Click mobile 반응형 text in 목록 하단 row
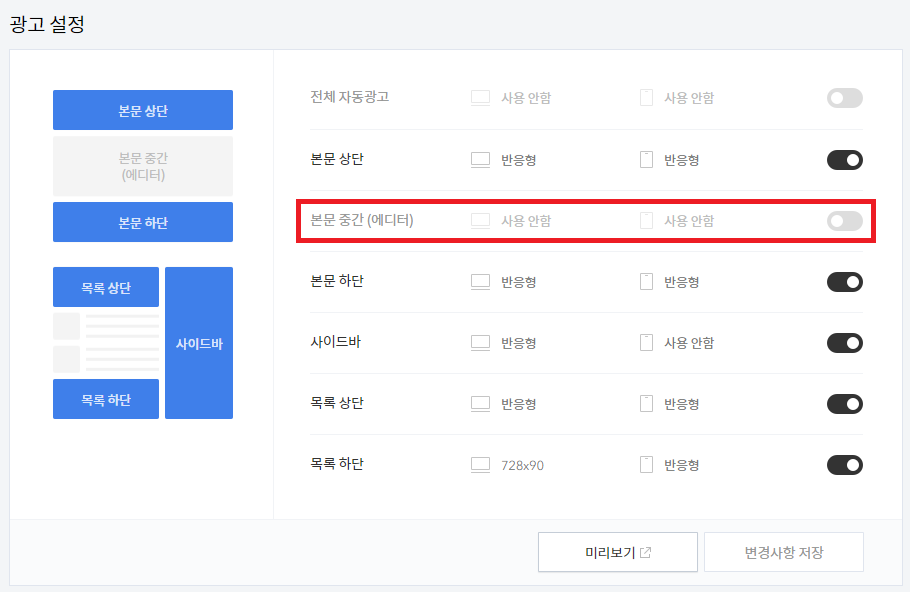 (x=681, y=465)
